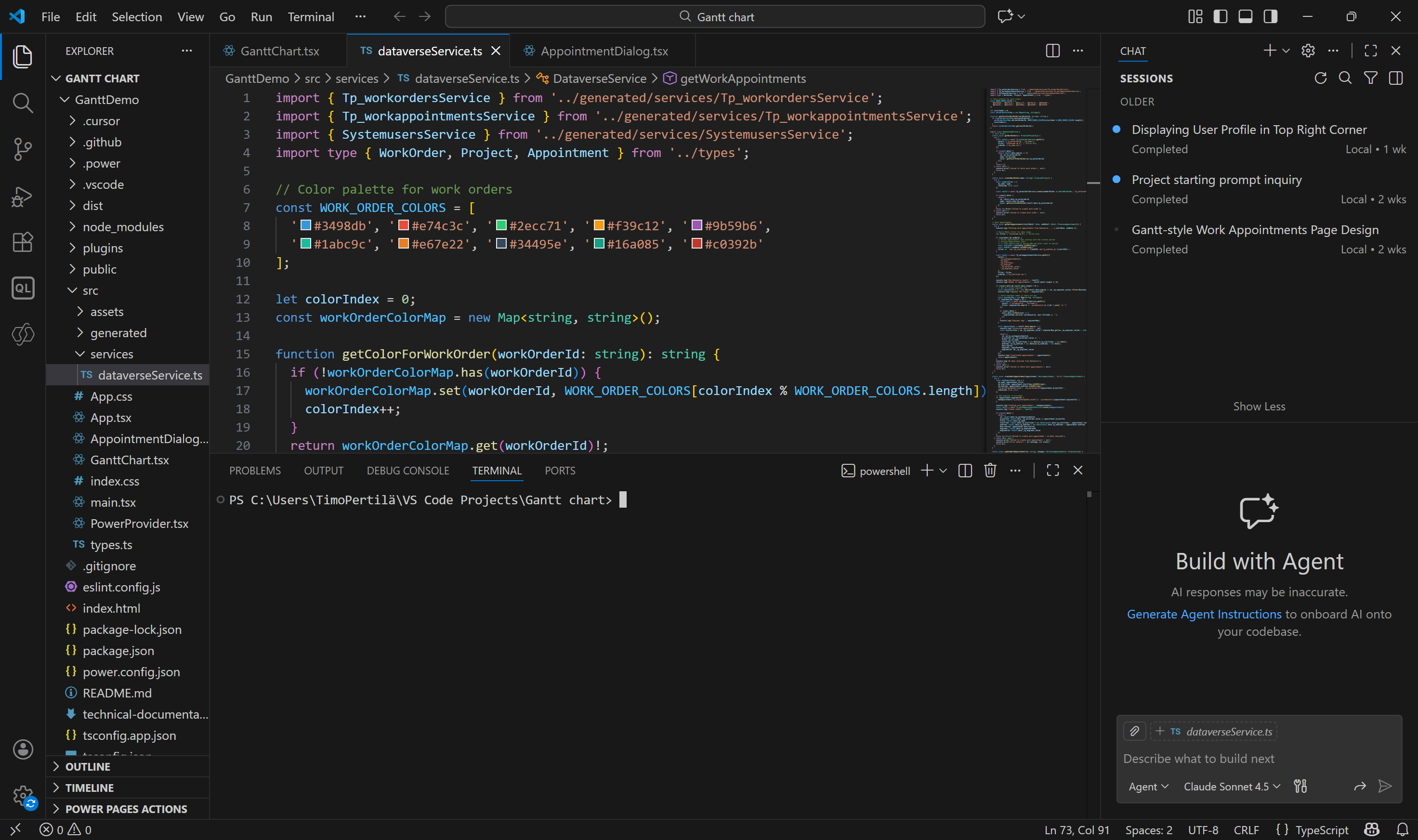Click Generate Agent Instructions link
This screenshot has height=840, width=1418.
click(x=1204, y=614)
